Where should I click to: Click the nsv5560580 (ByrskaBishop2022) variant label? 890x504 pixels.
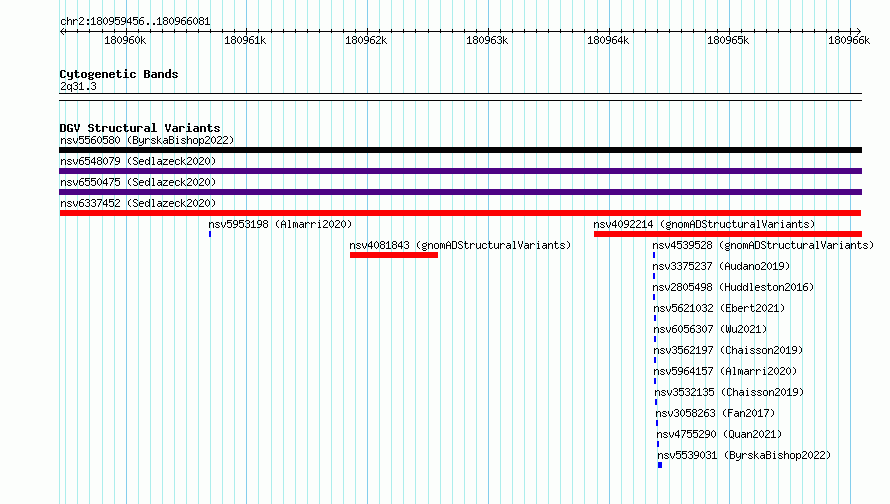coord(147,140)
